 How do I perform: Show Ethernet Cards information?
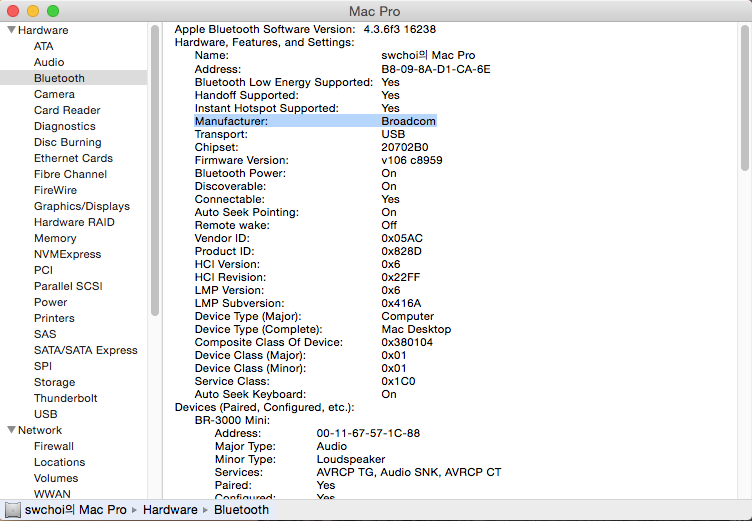point(73,158)
